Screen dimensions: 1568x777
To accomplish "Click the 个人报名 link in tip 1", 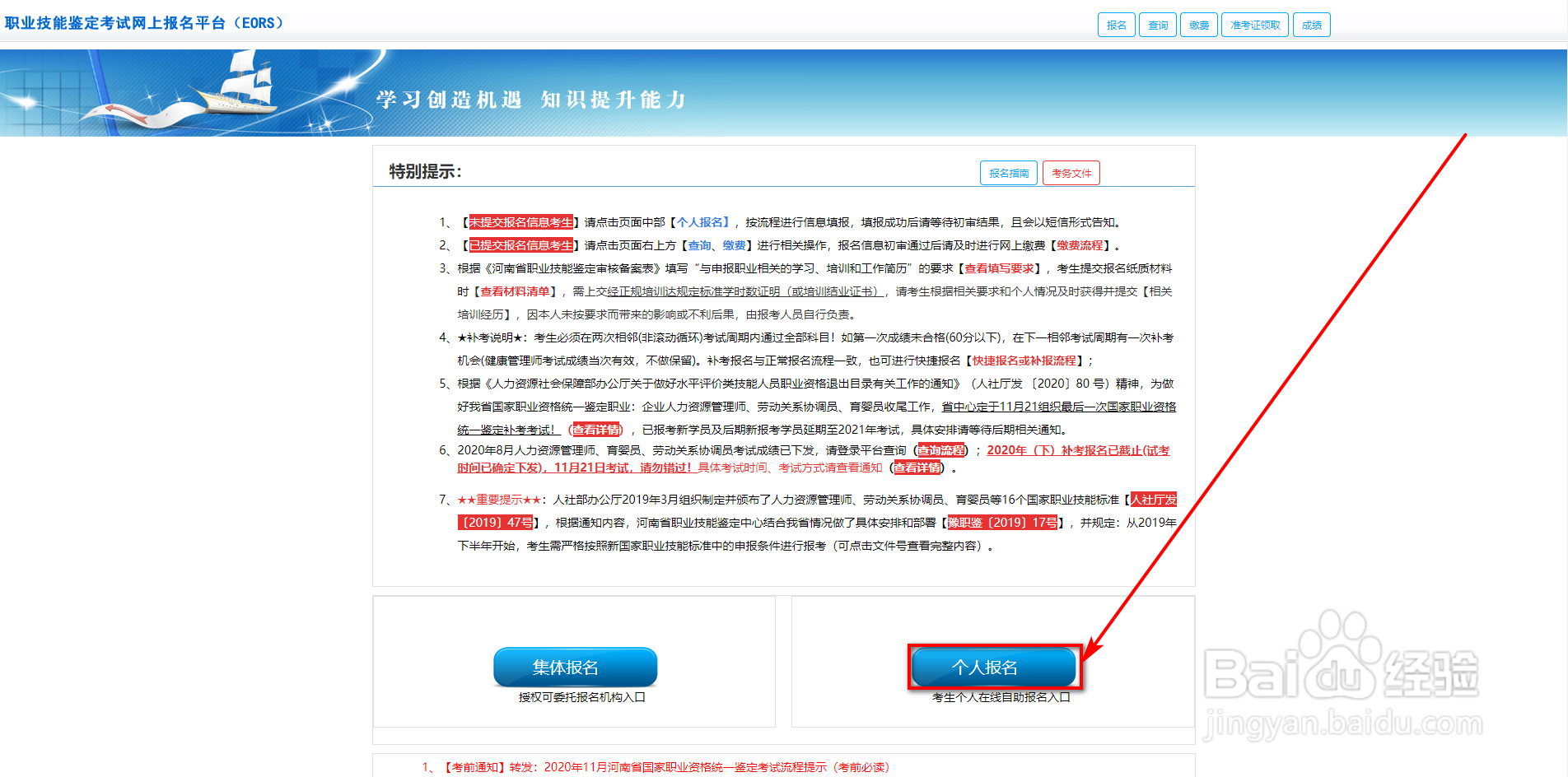I will point(698,221).
